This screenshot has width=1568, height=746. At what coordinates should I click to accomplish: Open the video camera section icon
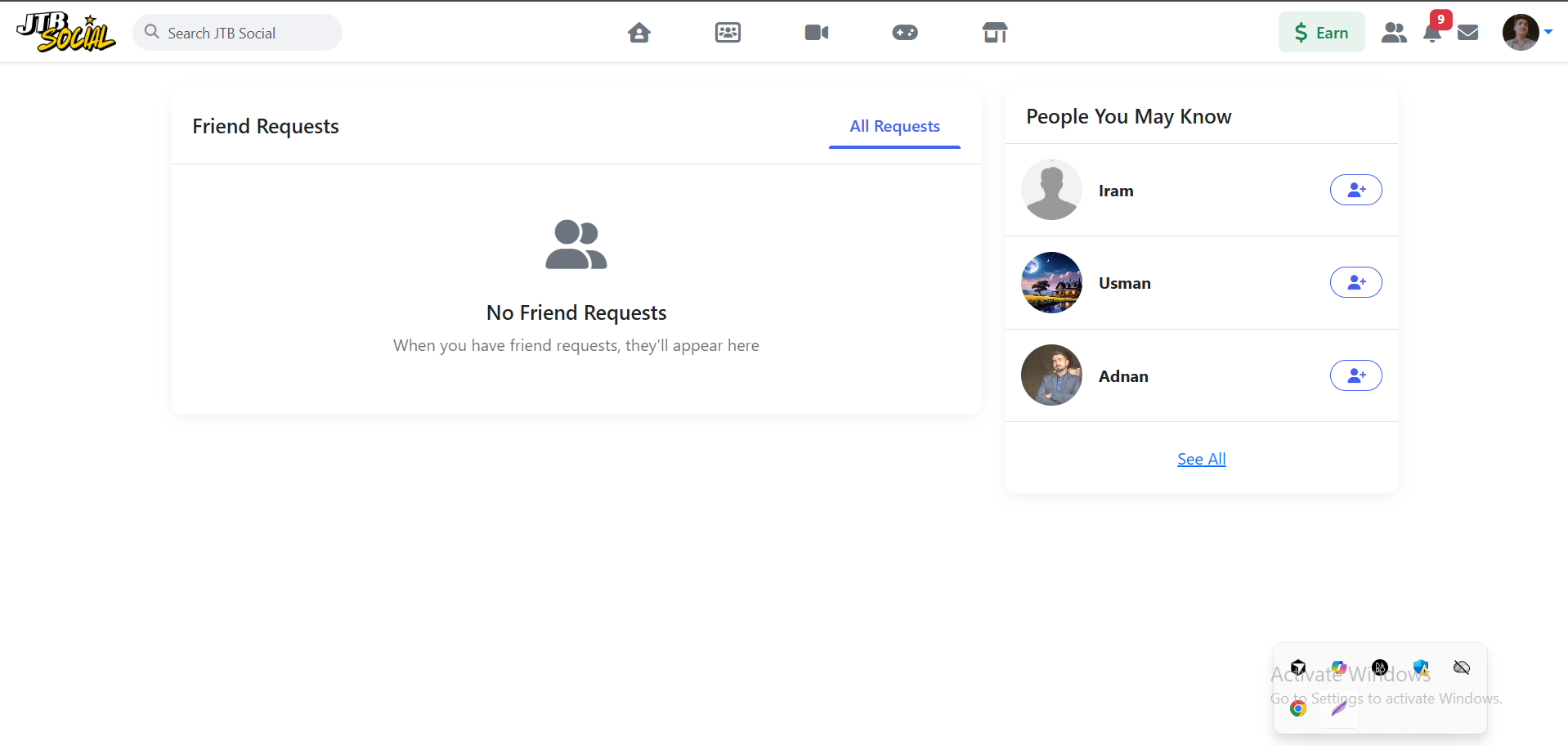[x=816, y=33]
